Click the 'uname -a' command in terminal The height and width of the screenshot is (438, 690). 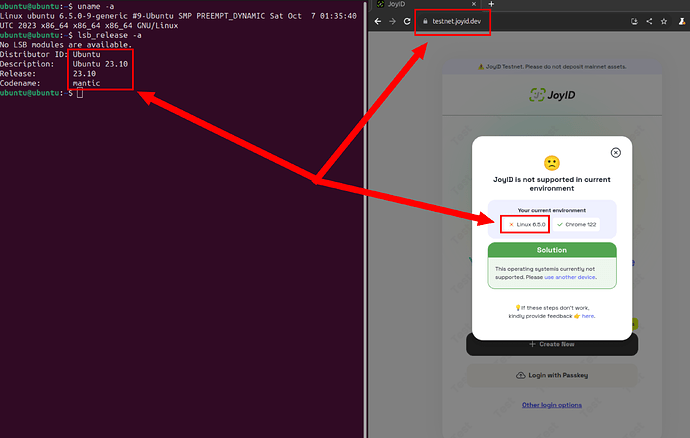[x=96, y=6]
